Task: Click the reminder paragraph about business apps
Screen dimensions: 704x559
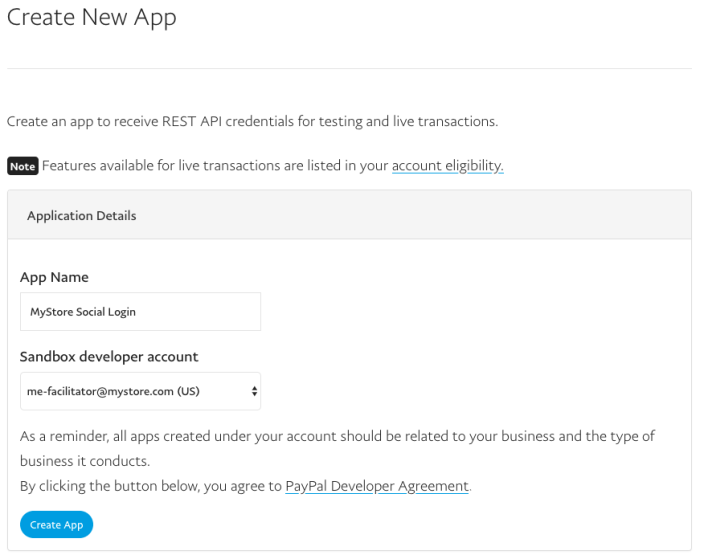Action: [338, 448]
